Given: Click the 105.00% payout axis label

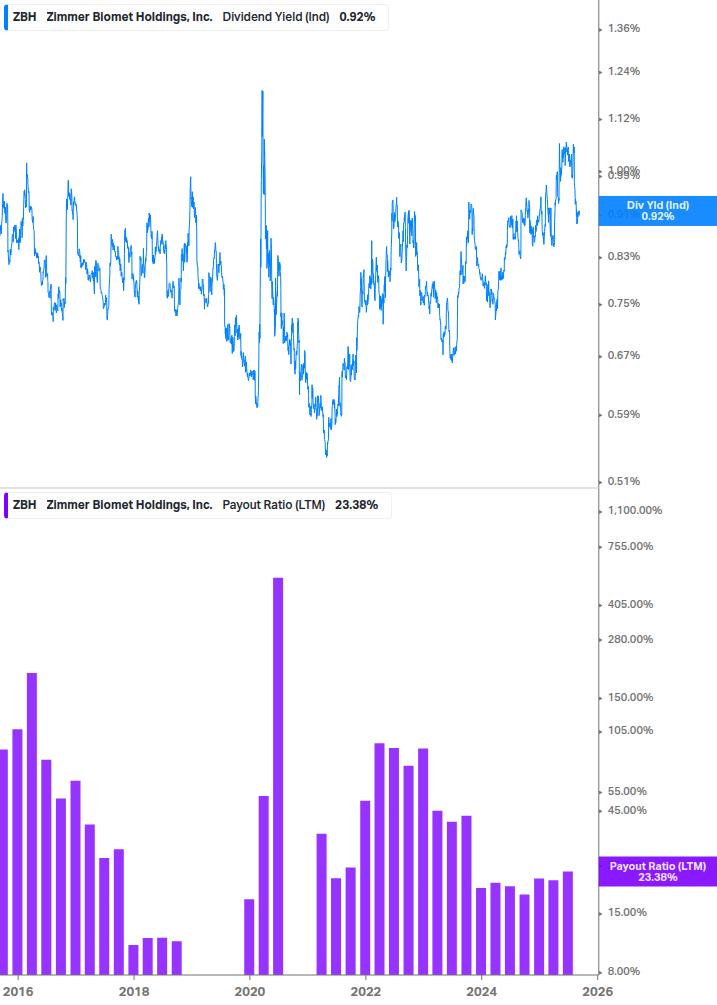Looking at the screenshot, I should click(x=630, y=730).
